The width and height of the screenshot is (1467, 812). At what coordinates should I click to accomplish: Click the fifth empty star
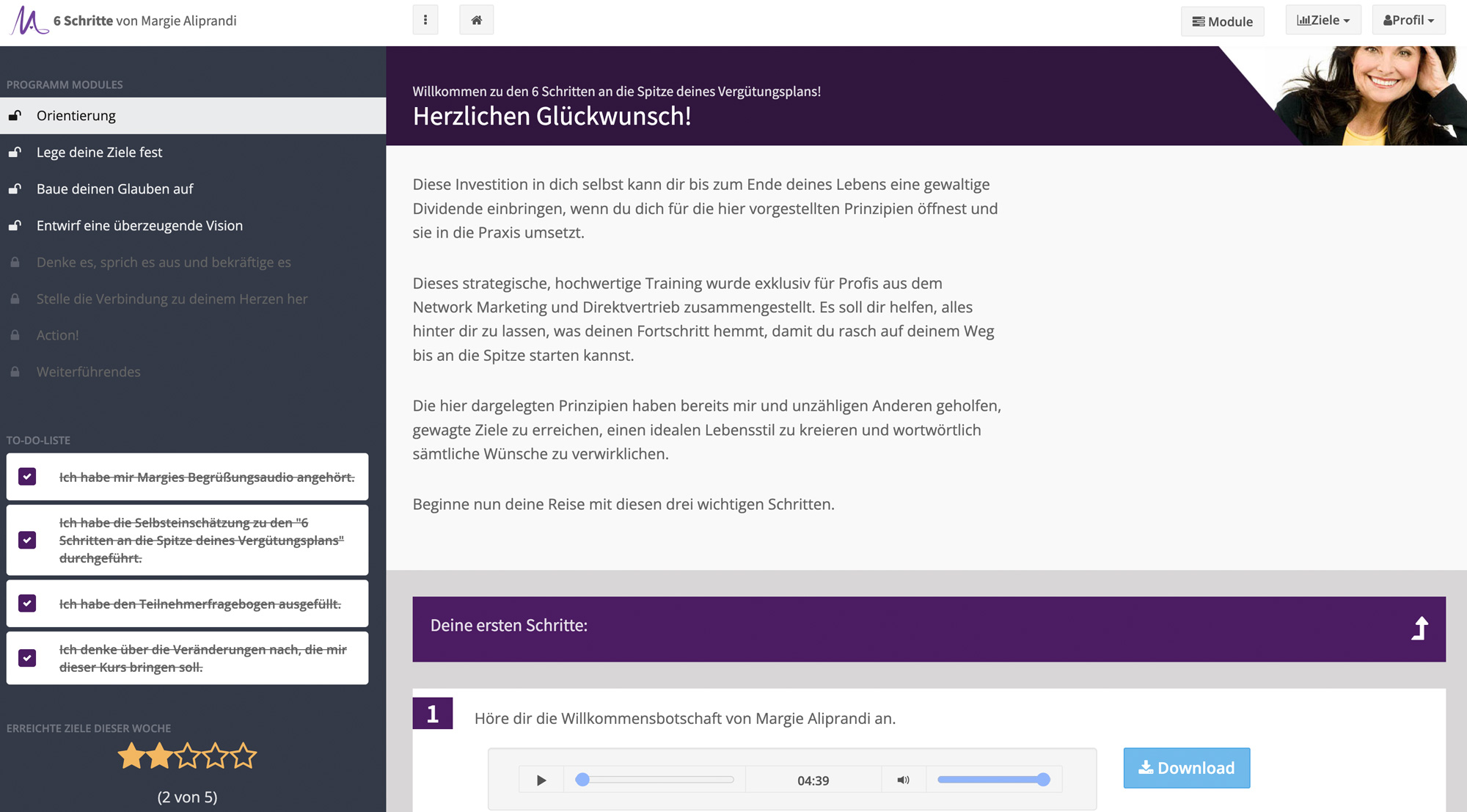coord(244,756)
